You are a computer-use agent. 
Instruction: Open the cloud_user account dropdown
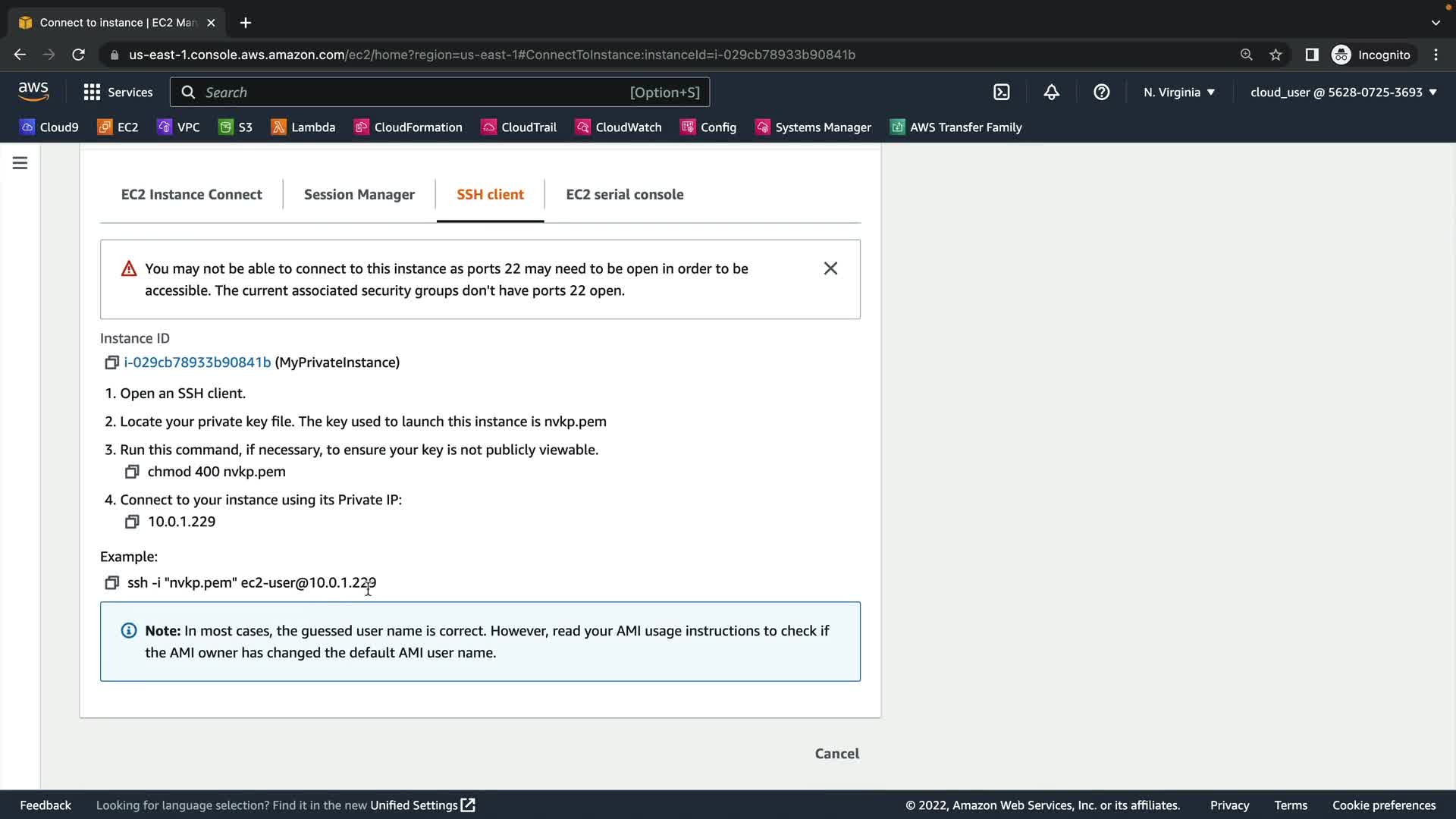[1343, 92]
